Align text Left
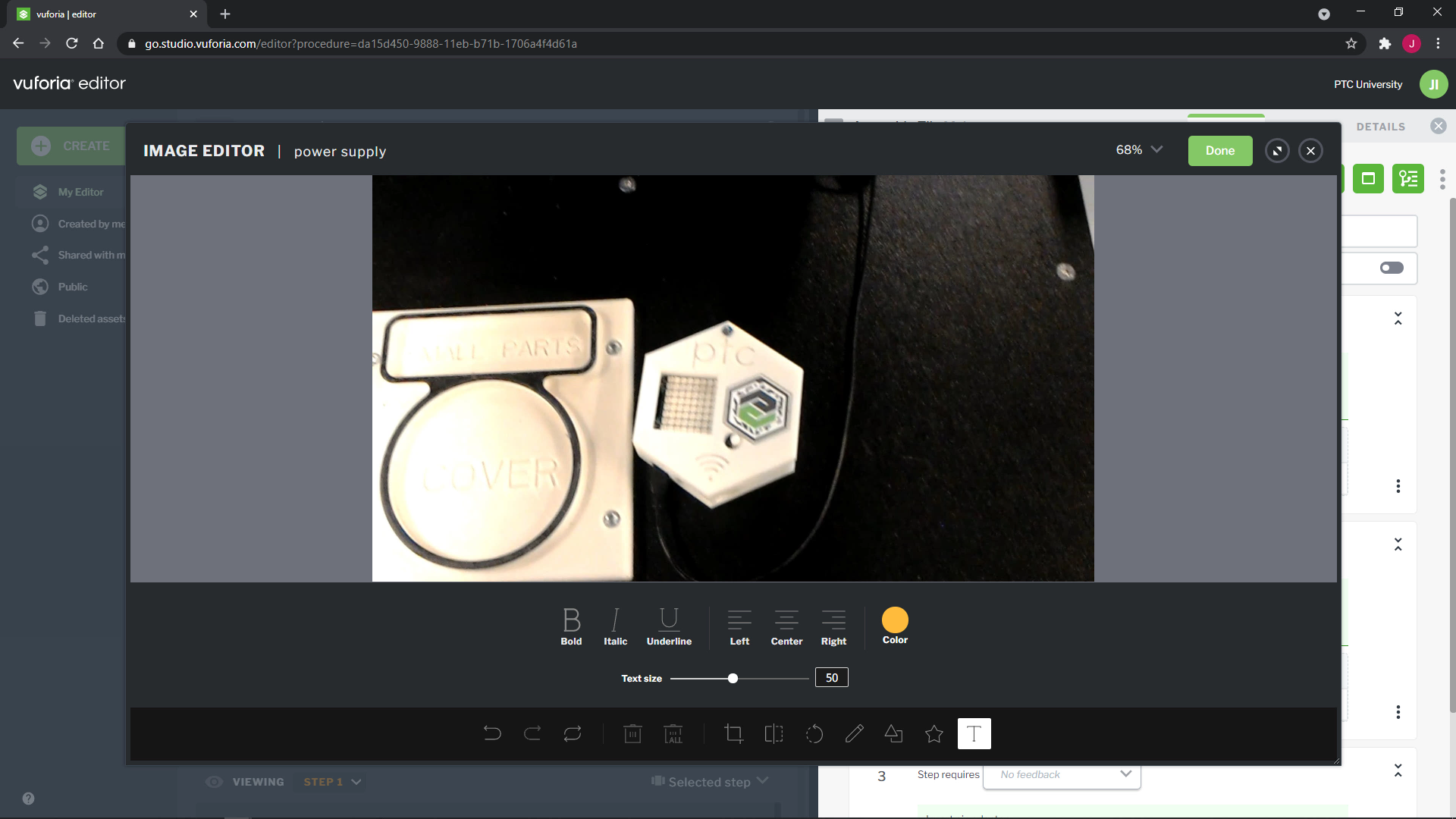The height and width of the screenshot is (819, 1456). [739, 626]
